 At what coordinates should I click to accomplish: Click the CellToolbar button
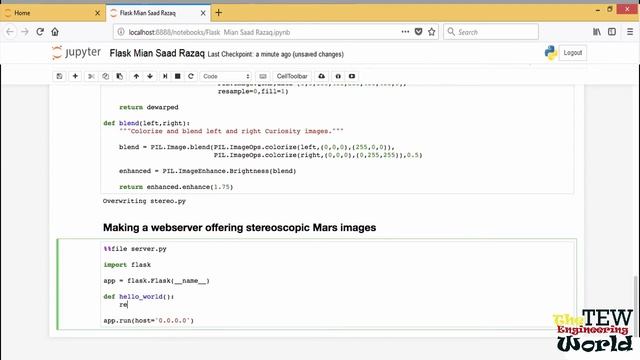coord(292,76)
